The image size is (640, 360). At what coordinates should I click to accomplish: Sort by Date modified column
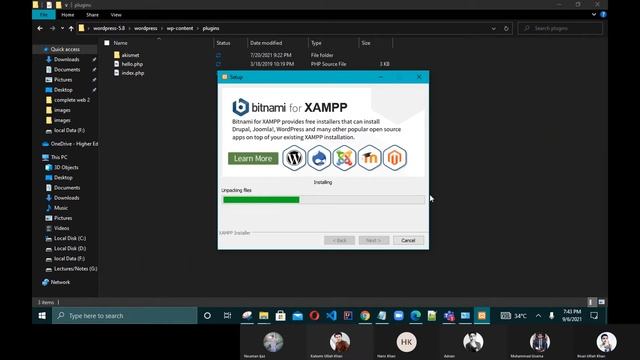[266, 43]
